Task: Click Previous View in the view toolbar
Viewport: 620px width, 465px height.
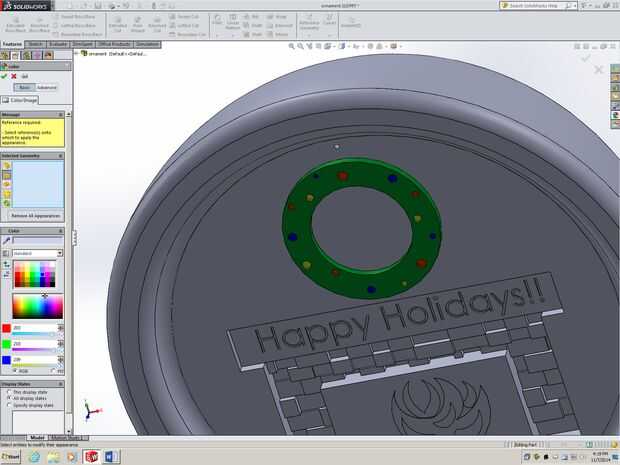Action: click(309, 46)
